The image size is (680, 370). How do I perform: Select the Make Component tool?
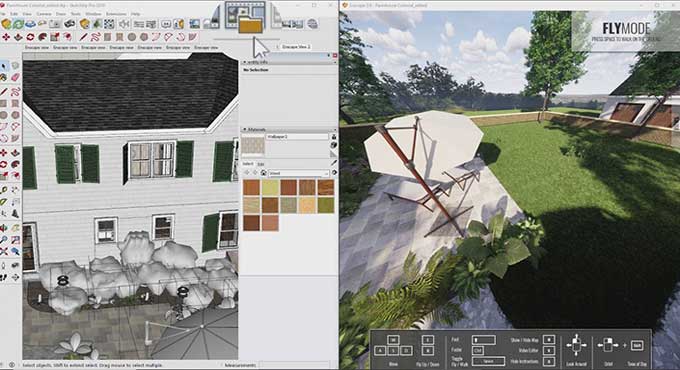coord(15,66)
